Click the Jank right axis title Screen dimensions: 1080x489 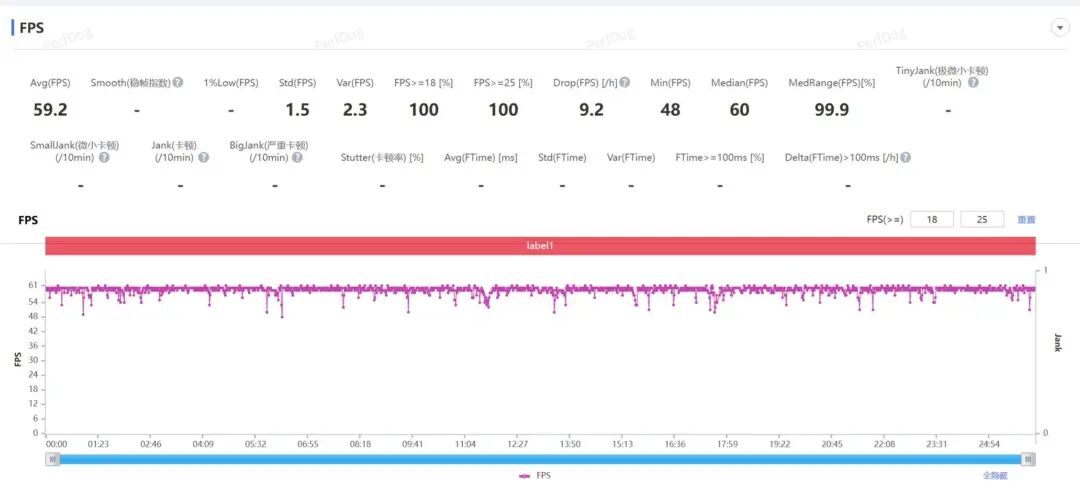point(1057,342)
